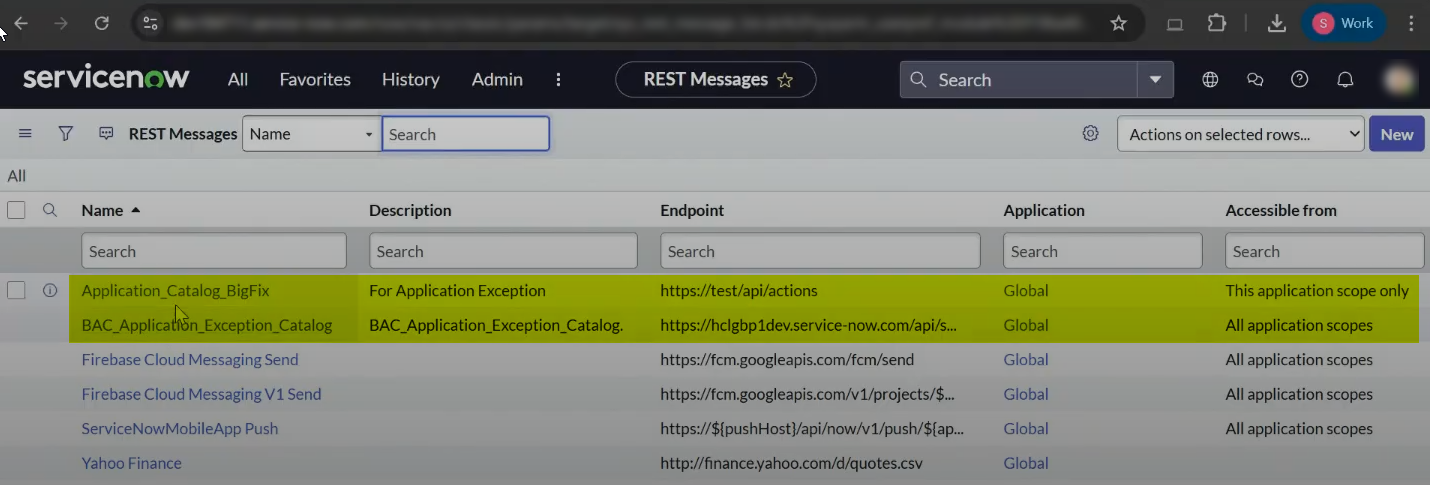Screen dimensions: 1430x485
Task: Toggle the select all rows checkbox
Action: [x=16, y=211]
